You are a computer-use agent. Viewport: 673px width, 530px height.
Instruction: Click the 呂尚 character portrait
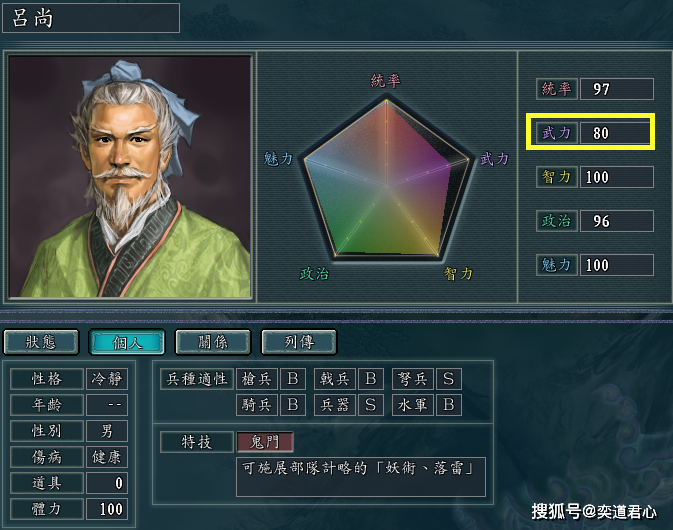click(130, 176)
